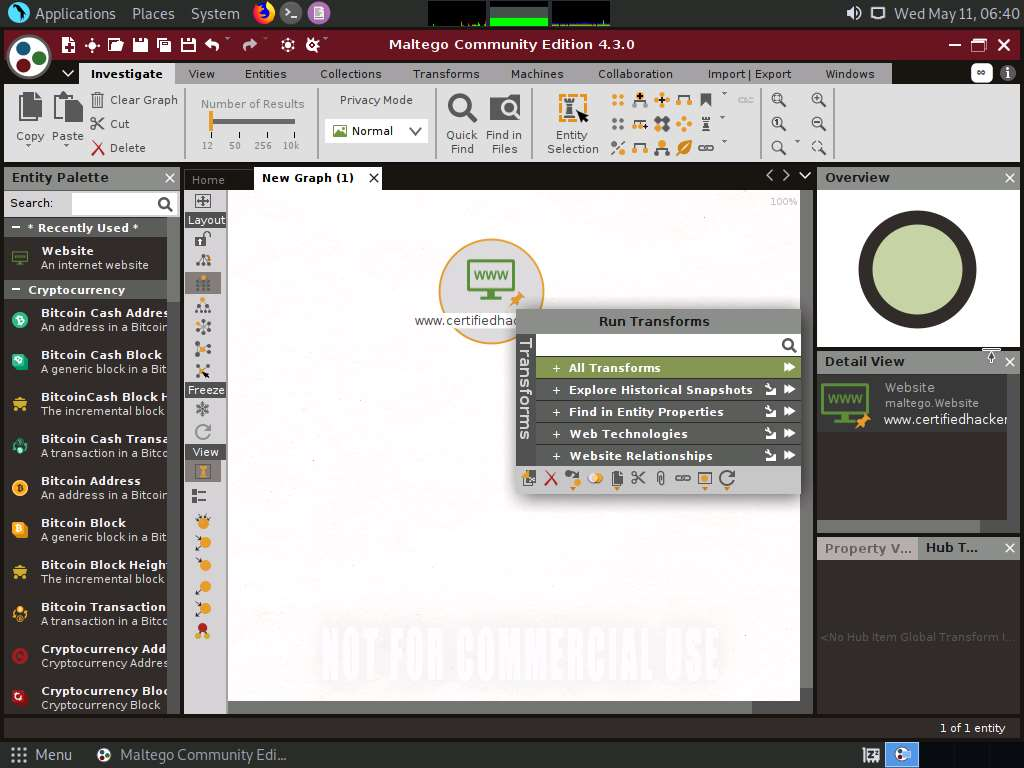The image size is (1024, 768).
Task: Click the Zoom Out magnifier icon
Action: (x=818, y=123)
